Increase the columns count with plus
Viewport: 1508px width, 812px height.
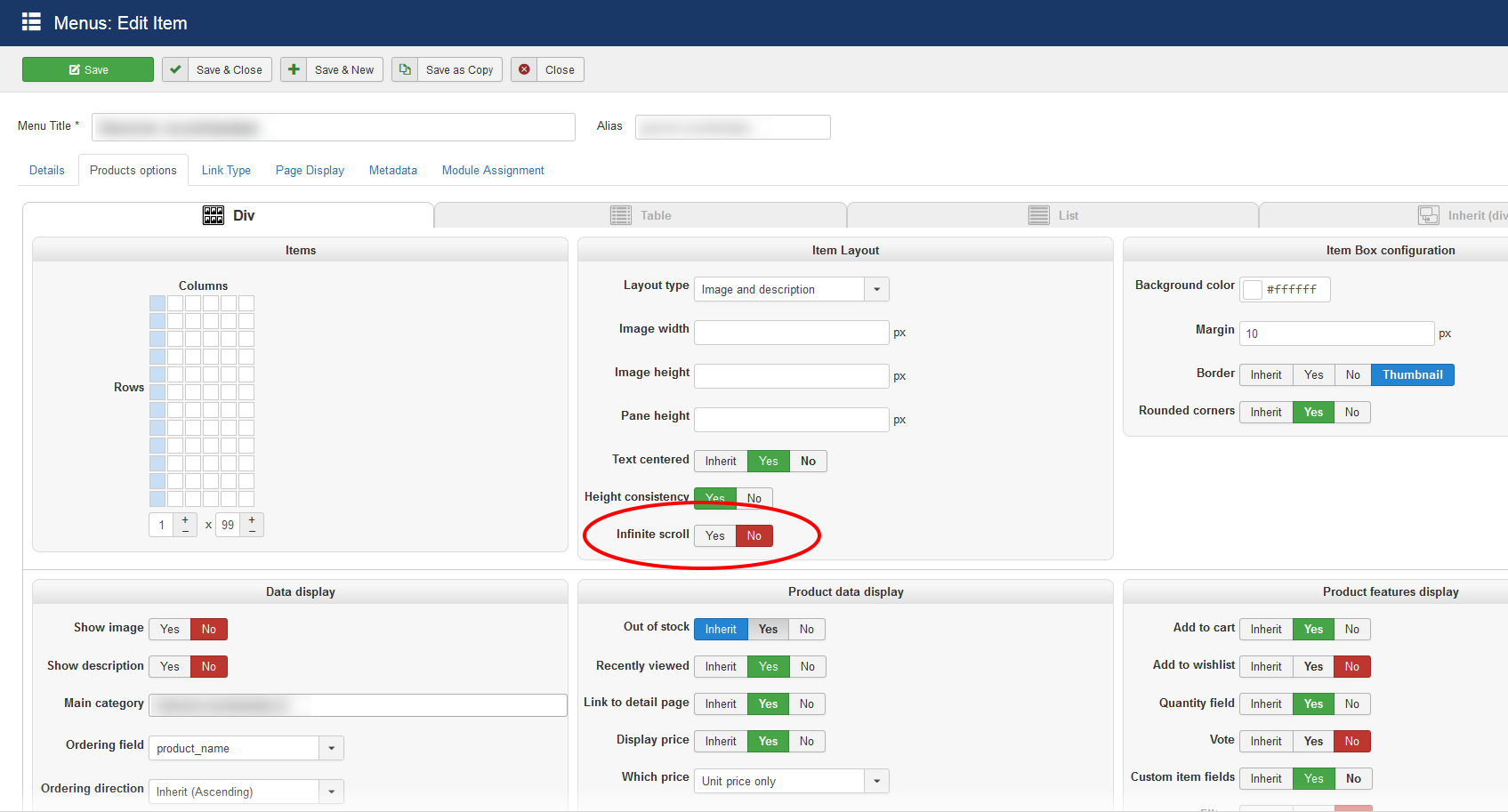[185, 519]
